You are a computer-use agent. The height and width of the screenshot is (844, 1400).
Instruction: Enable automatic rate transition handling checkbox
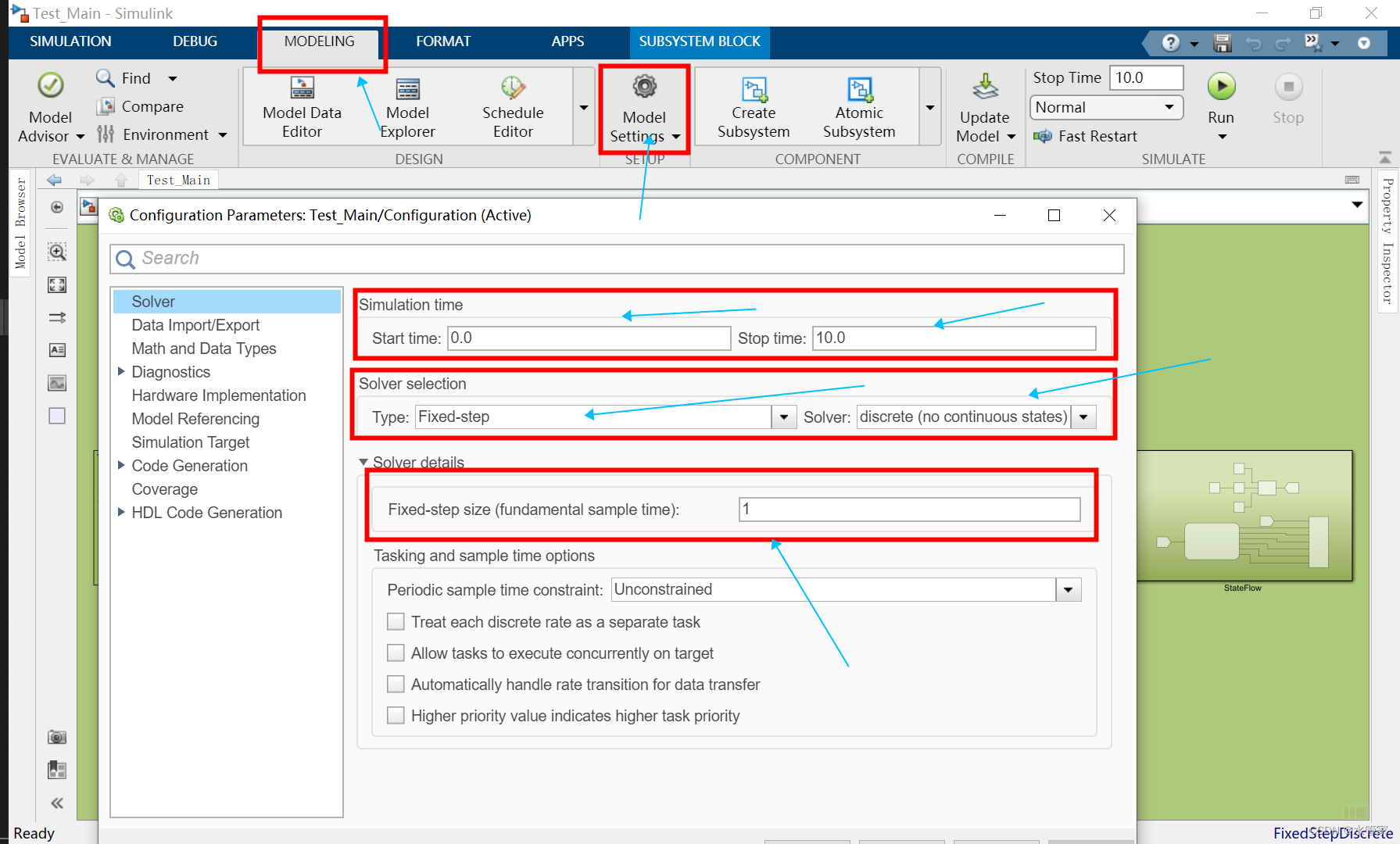[x=396, y=684]
